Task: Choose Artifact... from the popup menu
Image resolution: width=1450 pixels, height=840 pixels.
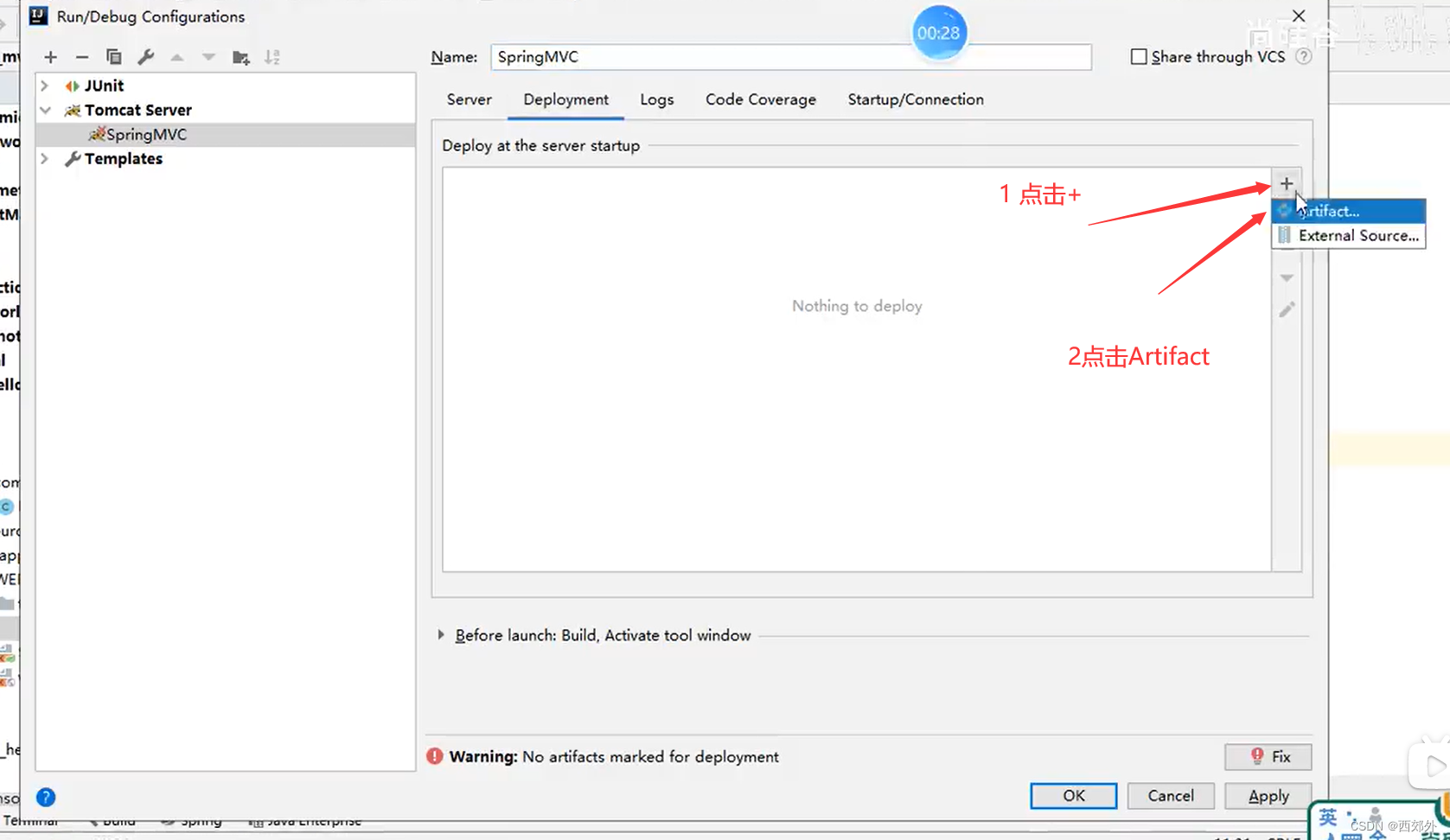Action: click(1349, 211)
